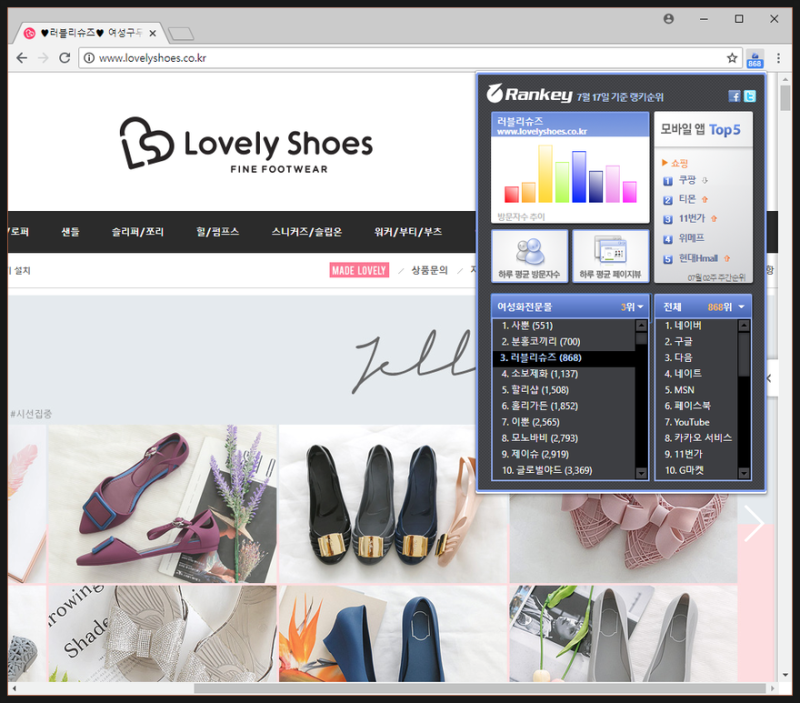Click 쿠팡 in mobile app Top5
Image resolution: width=800 pixels, height=703 pixels.
[687, 180]
